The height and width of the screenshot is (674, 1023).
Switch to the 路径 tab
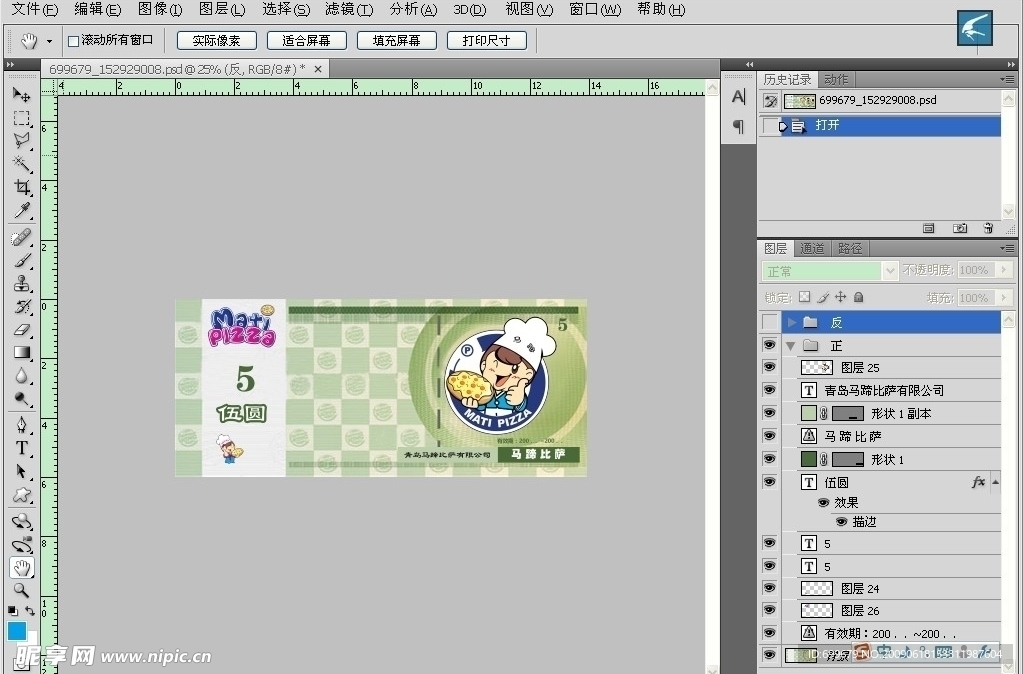(850, 249)
